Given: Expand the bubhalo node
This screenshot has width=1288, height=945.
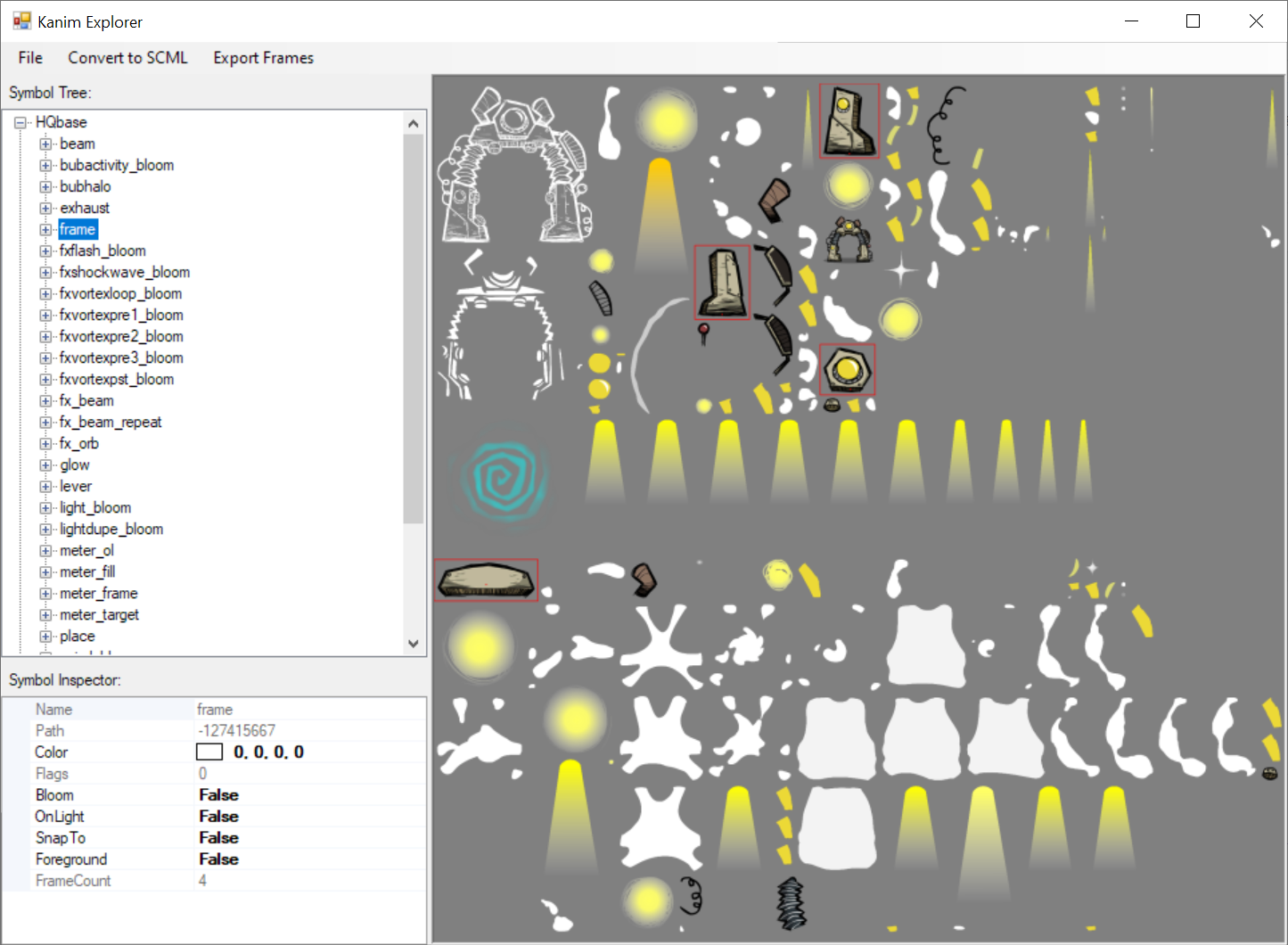Looking at the screenshot, I should pos(45,186).
